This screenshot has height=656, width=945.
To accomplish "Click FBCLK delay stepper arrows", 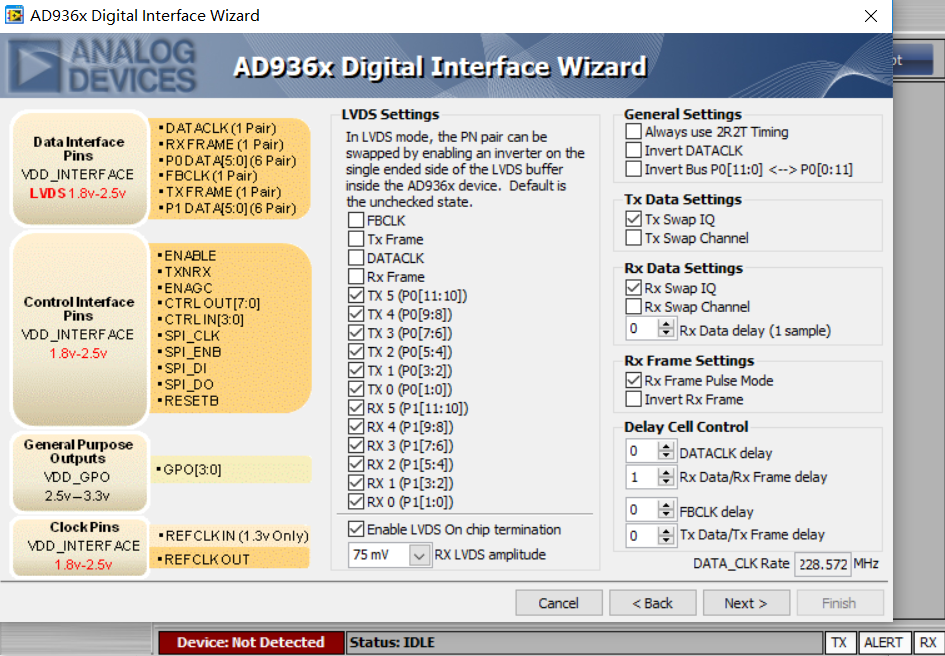I will point(666,510).
